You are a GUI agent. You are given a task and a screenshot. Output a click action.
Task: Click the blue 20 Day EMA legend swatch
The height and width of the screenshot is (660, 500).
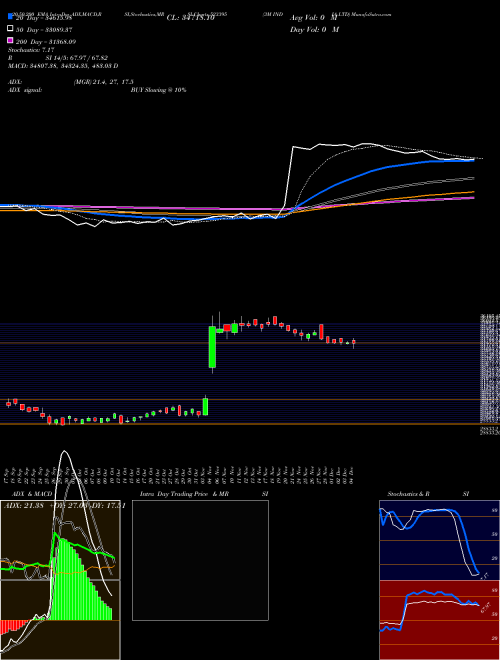click(x=11, y=16)
